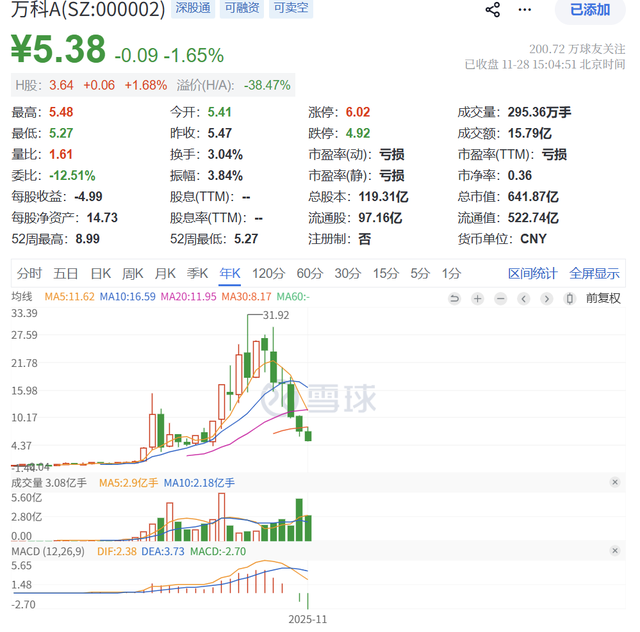This screenshot has height=632, width=640.
Task: Click H股 price 3.64
Action: (x=61, y=85)
